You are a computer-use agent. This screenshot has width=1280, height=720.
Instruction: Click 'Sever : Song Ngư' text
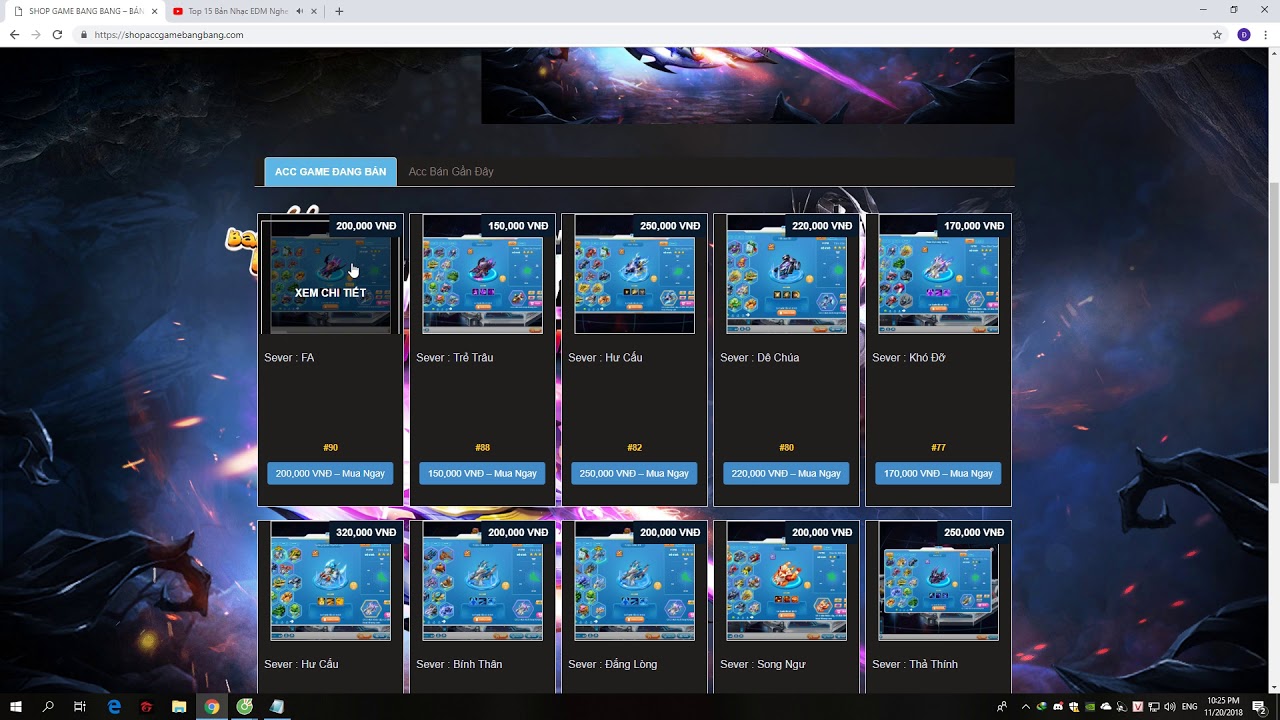tap(763, 665)
